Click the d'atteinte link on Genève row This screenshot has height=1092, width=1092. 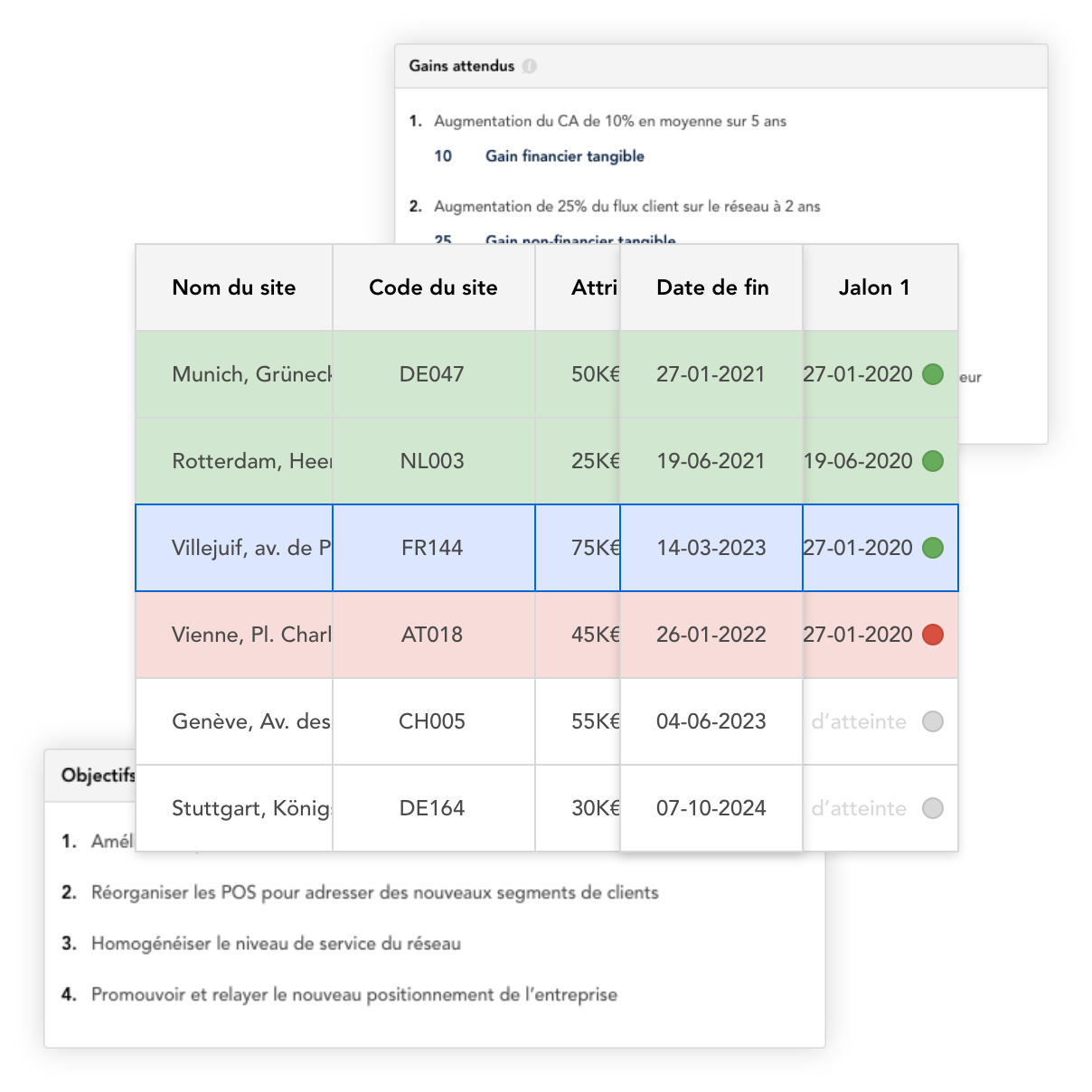point(858,721)
